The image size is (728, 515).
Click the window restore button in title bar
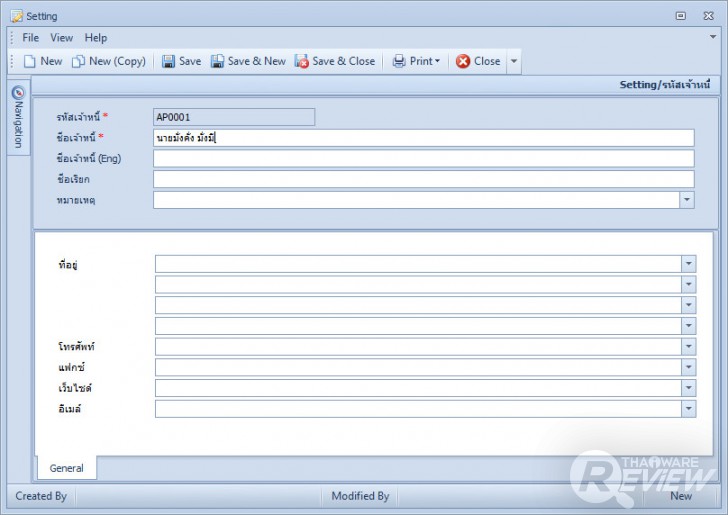click(x=681, y=16)
